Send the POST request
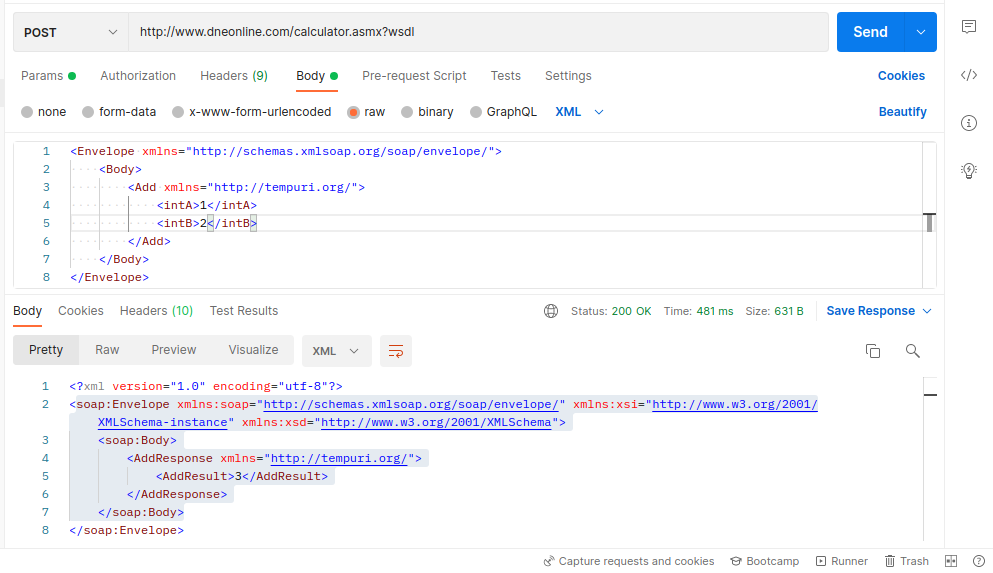 (x=870, y=32)
